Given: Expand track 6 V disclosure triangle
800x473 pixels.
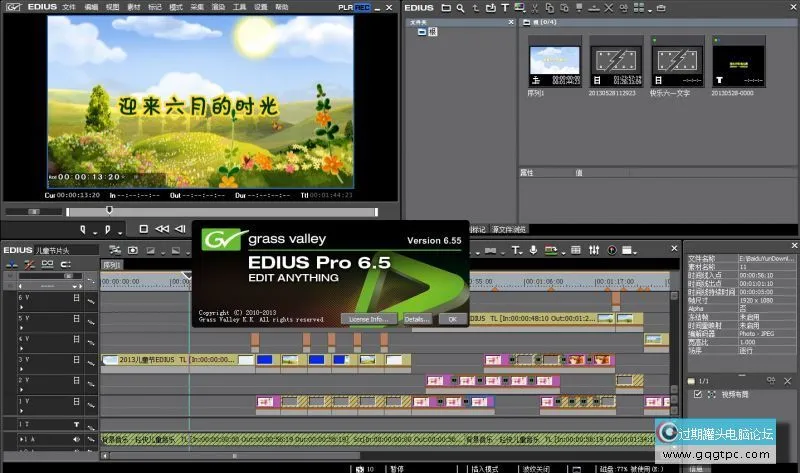Looking at the screenshot, I should (21, 307).
